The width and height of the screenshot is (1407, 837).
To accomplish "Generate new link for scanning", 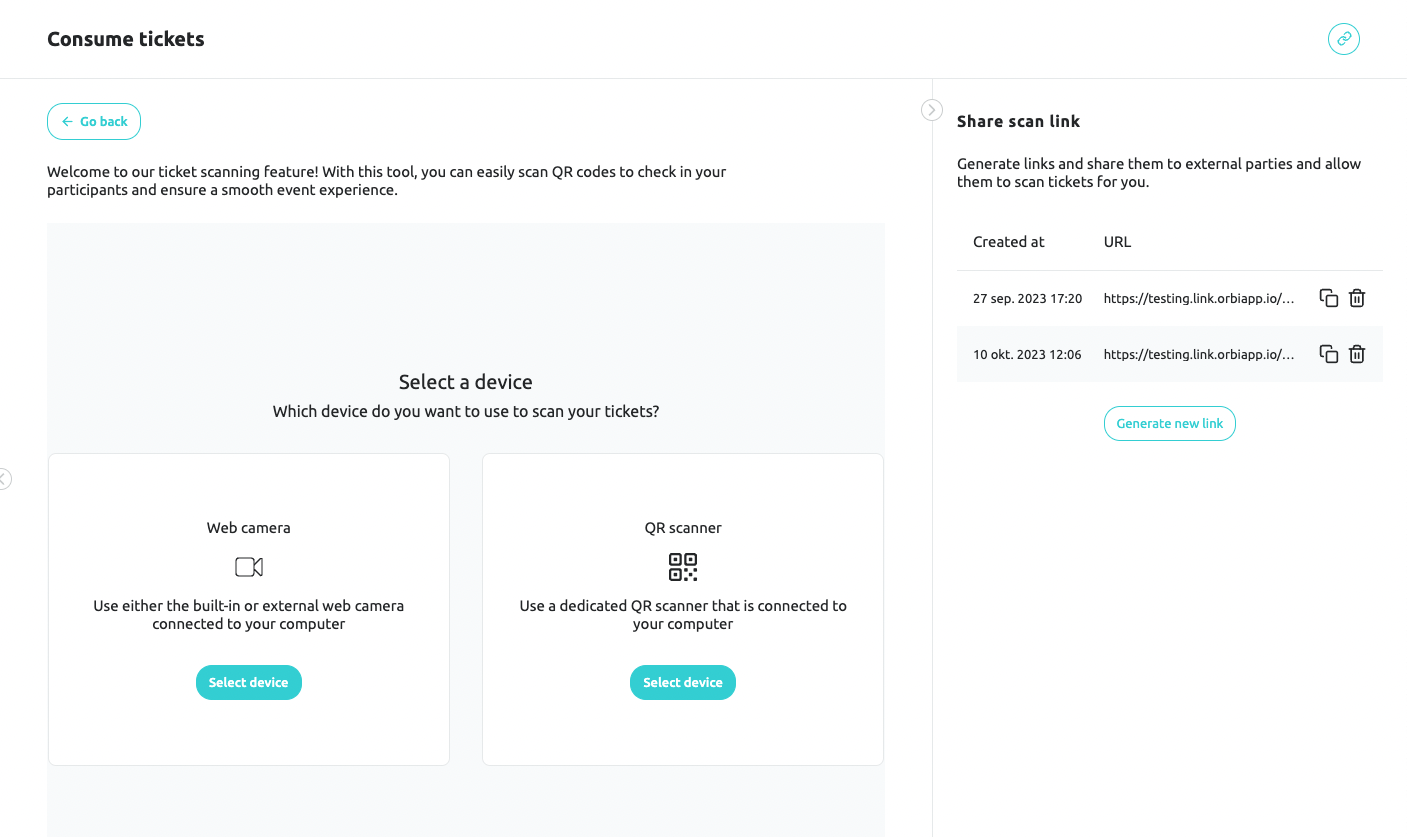I will click(x=1170, y=423).
